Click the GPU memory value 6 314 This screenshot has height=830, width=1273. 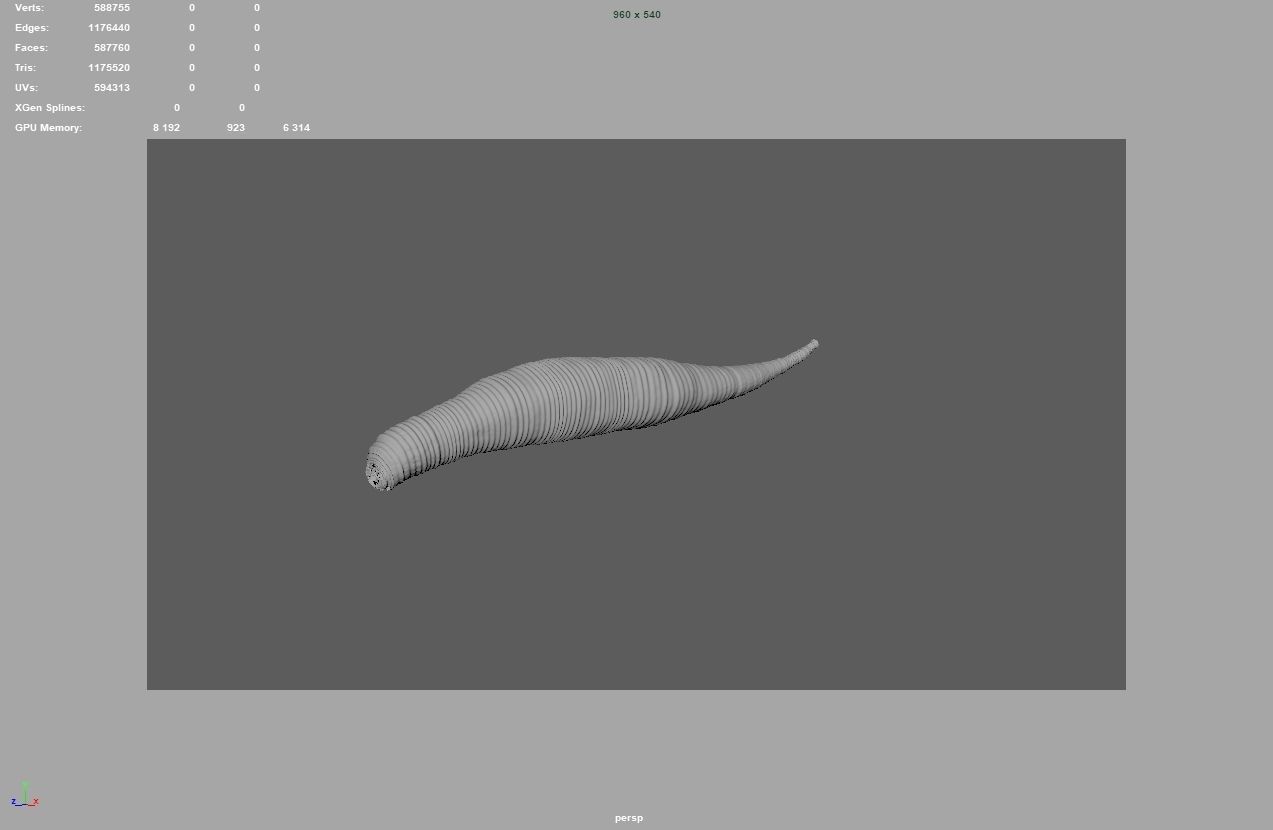coord(296,128)
